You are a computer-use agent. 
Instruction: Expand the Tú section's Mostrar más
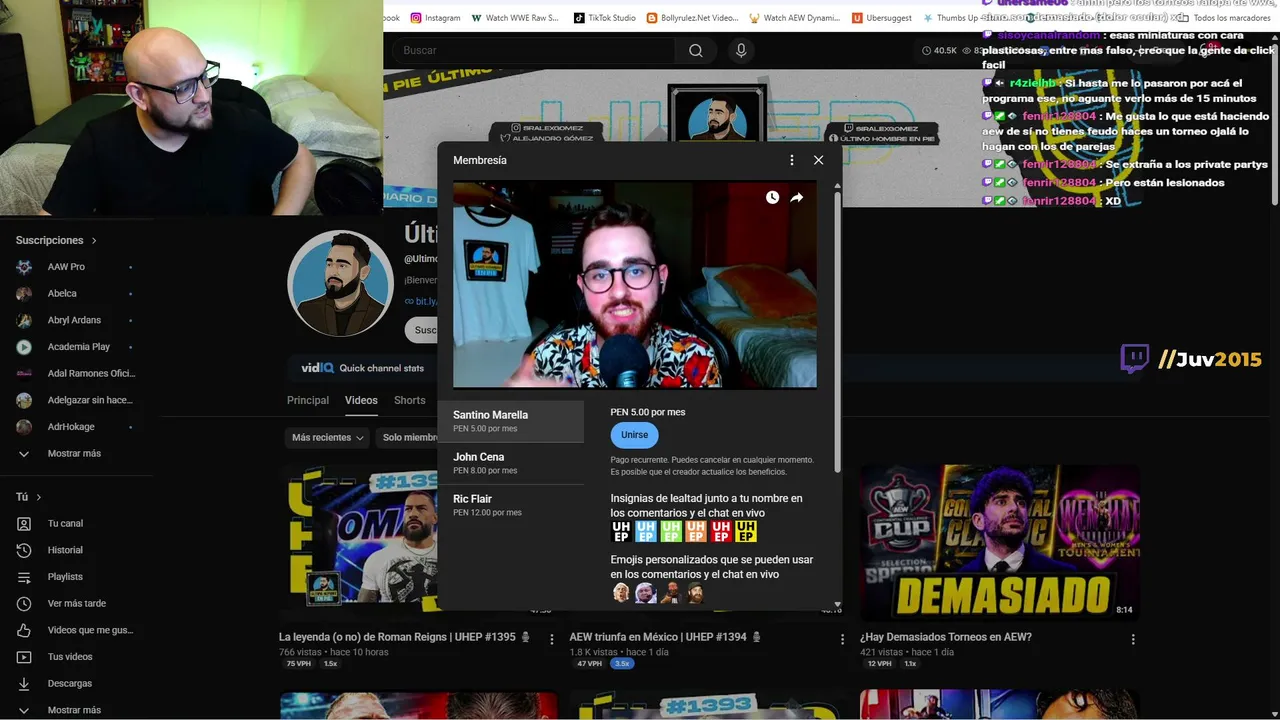point(74,710)
